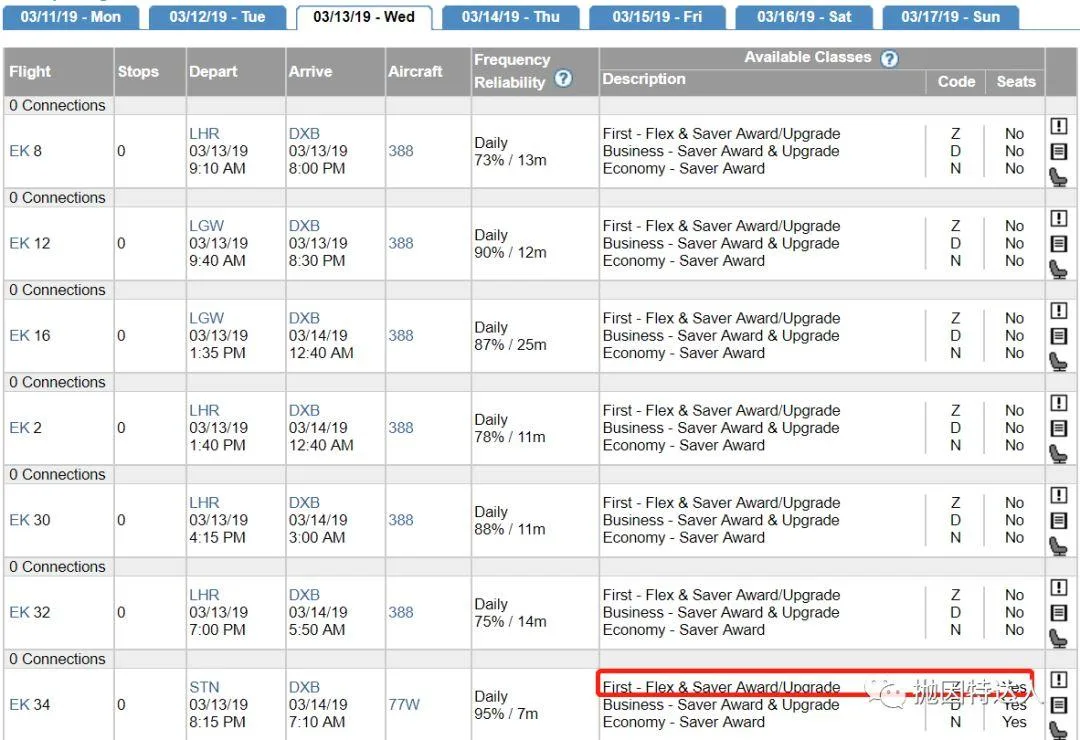Click the 77W aircraft link

click(x=404, y=705)
